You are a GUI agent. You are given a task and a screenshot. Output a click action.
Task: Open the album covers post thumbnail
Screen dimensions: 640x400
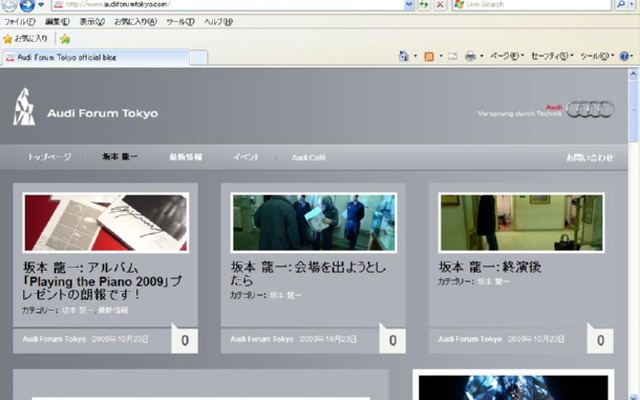click(106, 222)
